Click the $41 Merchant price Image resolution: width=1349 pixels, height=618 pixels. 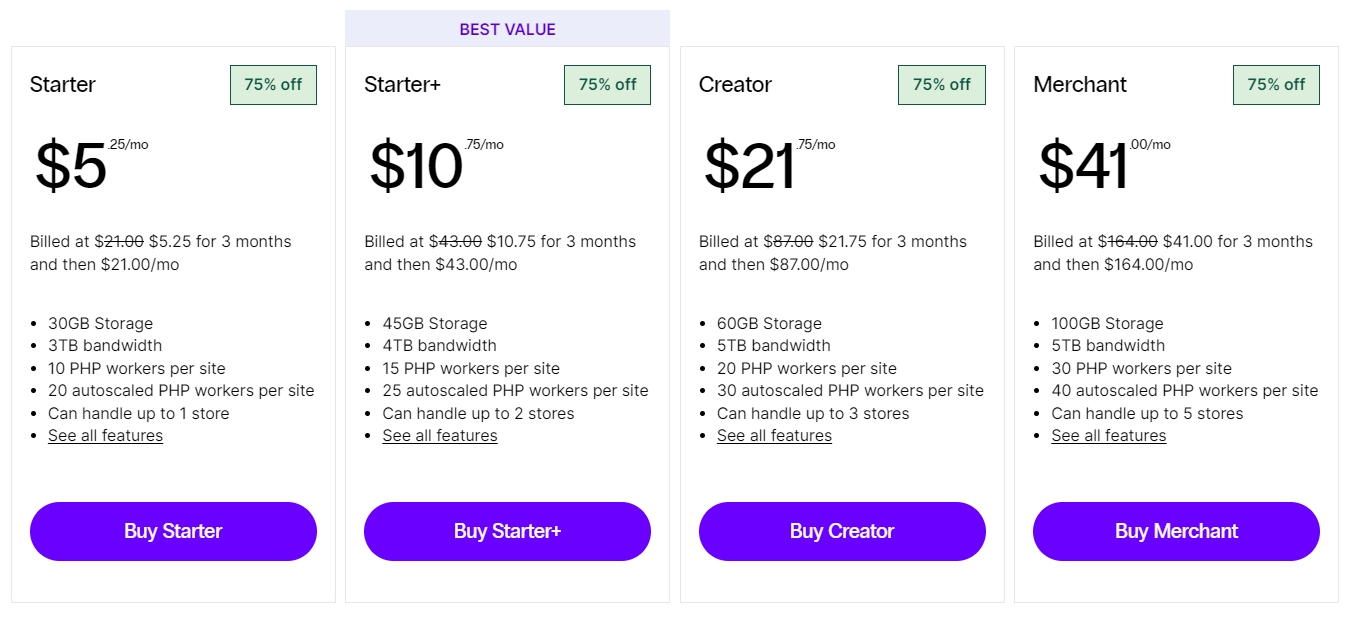(1083, 166)
